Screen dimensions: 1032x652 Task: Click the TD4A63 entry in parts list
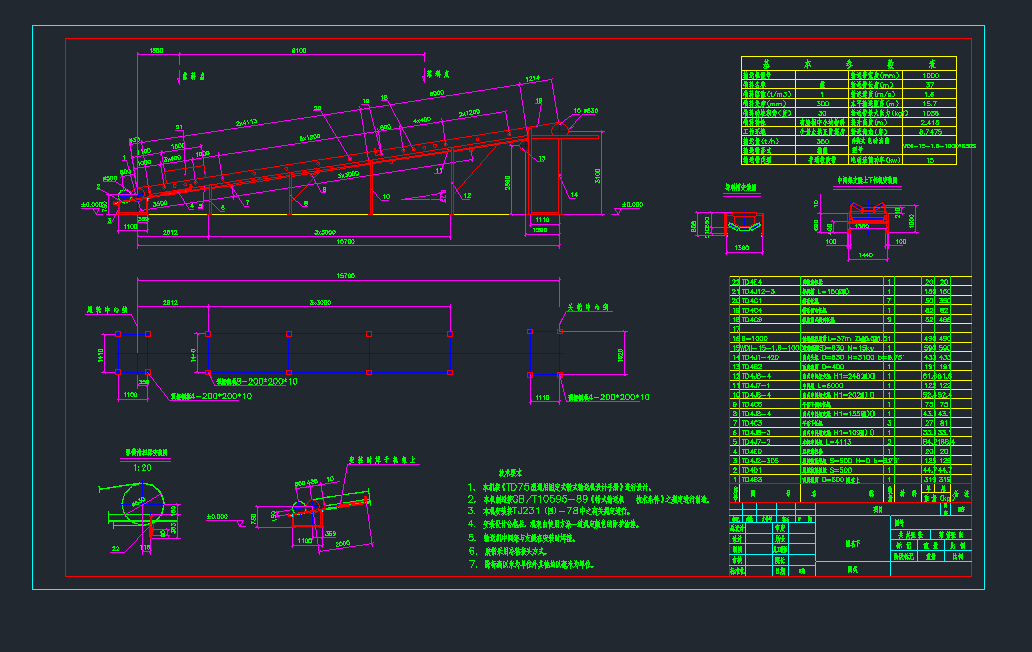tap(752, 480)
